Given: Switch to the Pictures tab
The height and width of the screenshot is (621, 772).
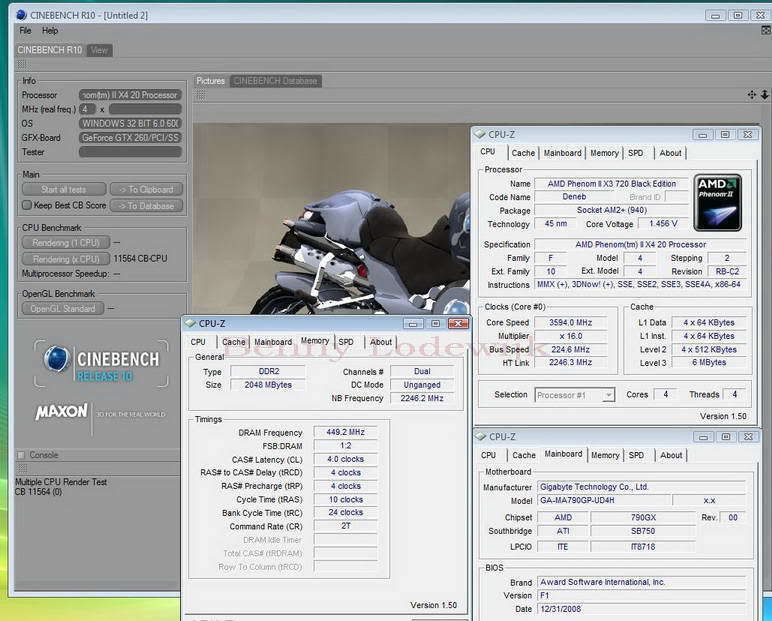Looking at the screenshot, I should pos(211,81).
